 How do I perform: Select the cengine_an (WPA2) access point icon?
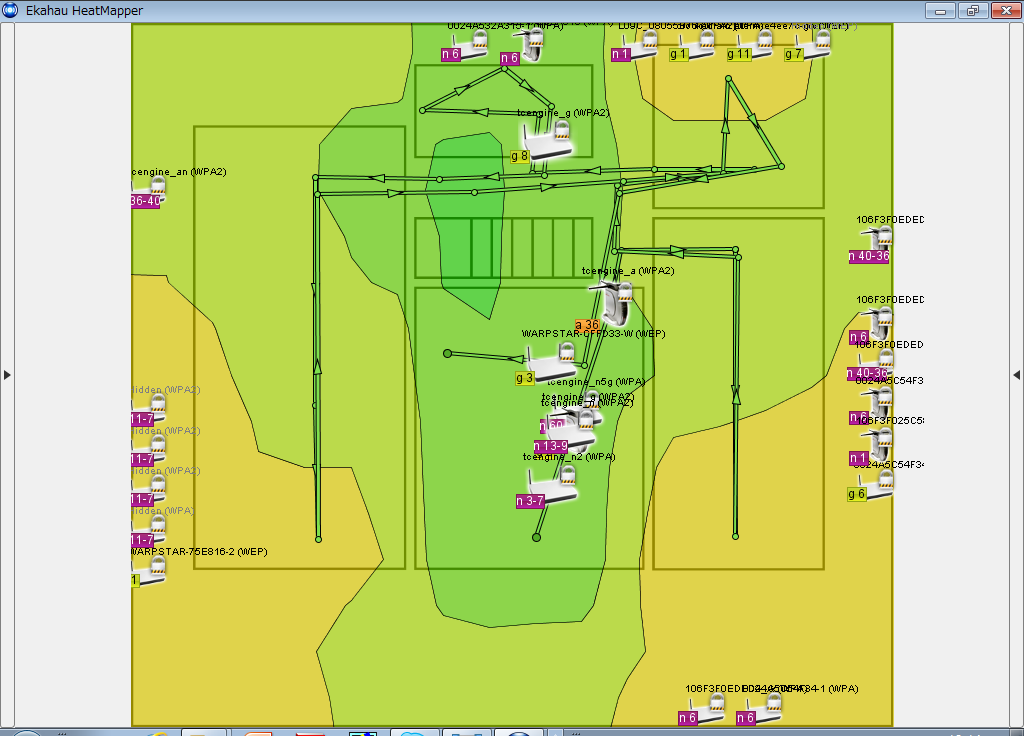click(152, 190)
